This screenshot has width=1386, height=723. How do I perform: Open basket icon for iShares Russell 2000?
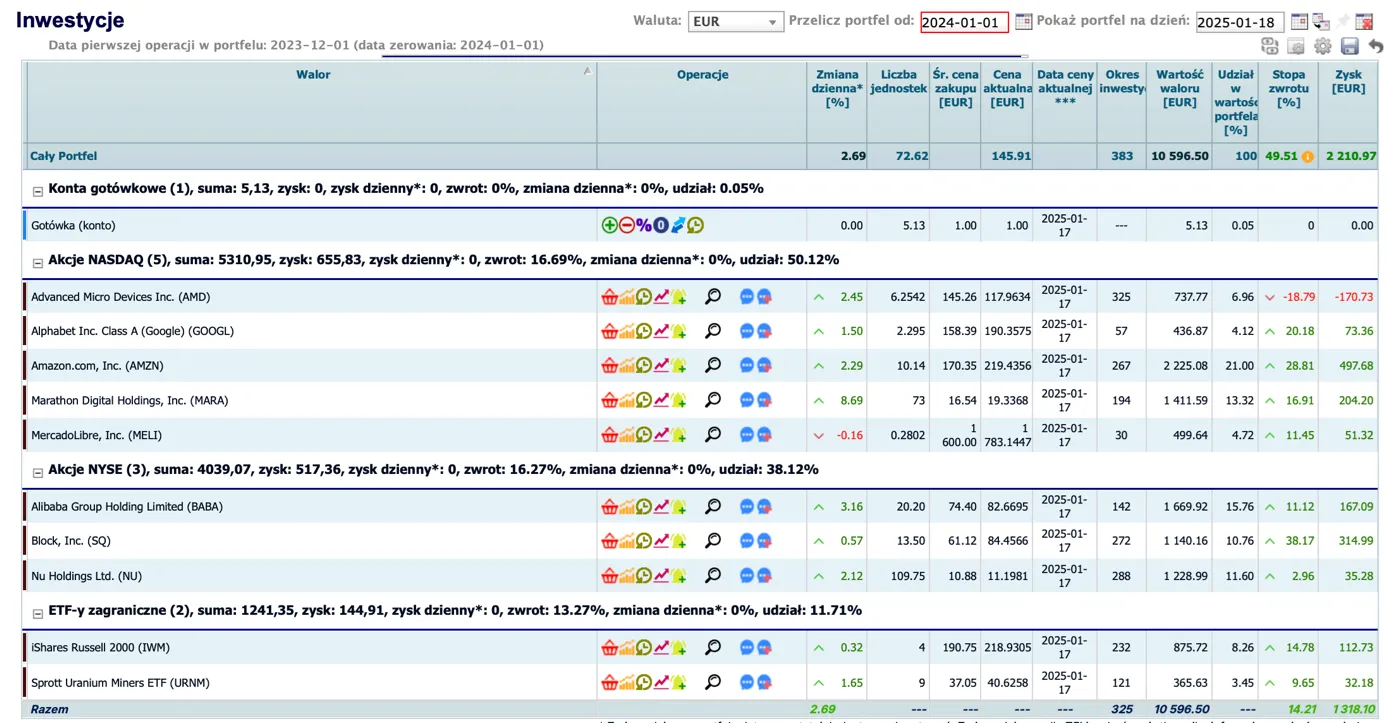tap(609, 648)
